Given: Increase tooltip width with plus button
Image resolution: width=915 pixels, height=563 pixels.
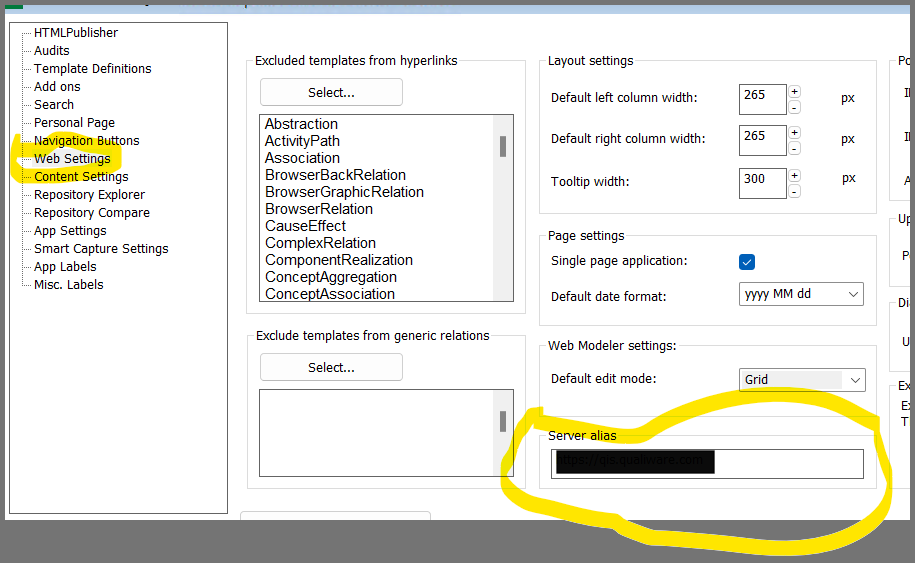Looking at the screenshot, I should 794,175.
